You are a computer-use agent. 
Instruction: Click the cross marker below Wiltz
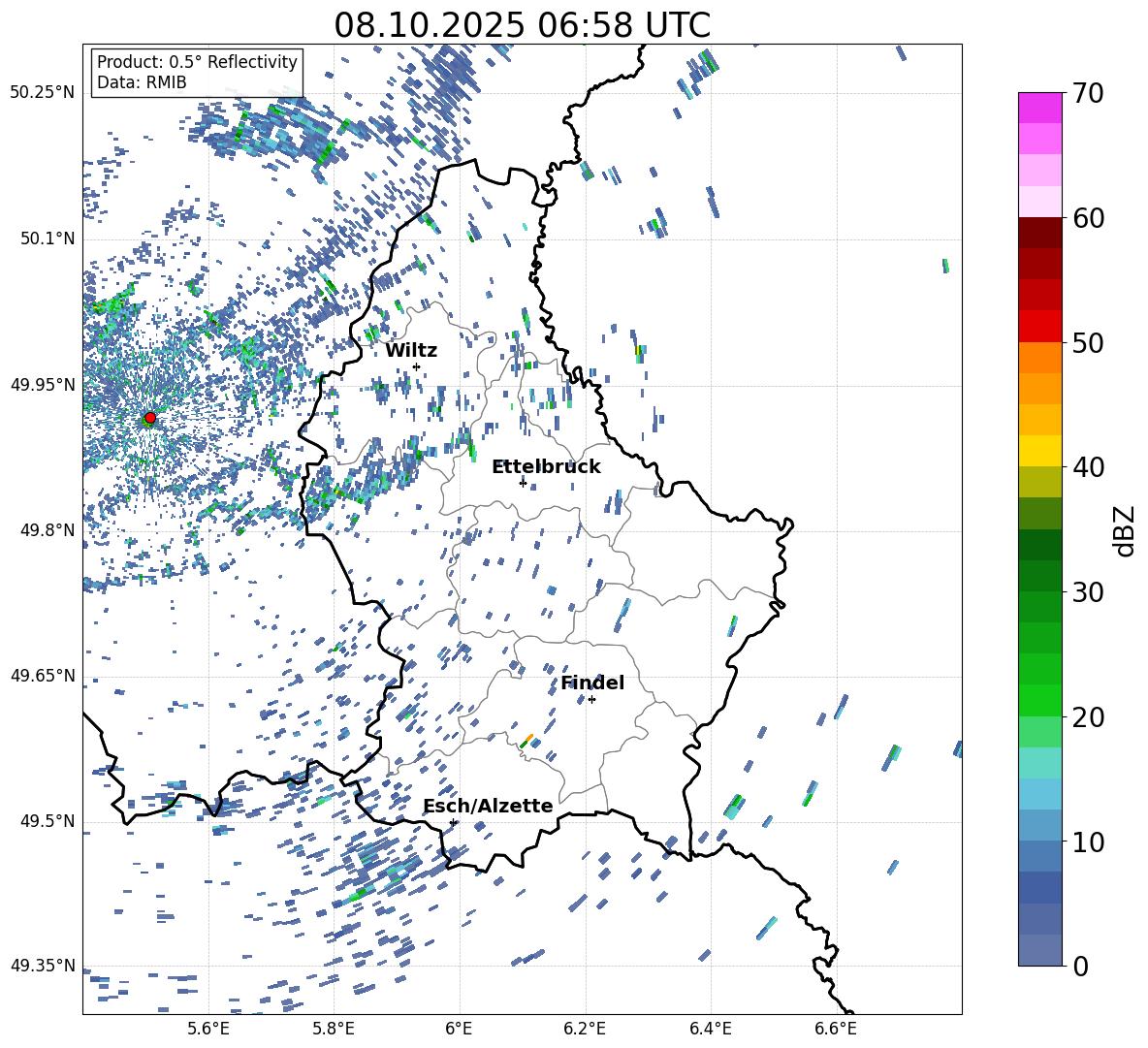point(417,366)
